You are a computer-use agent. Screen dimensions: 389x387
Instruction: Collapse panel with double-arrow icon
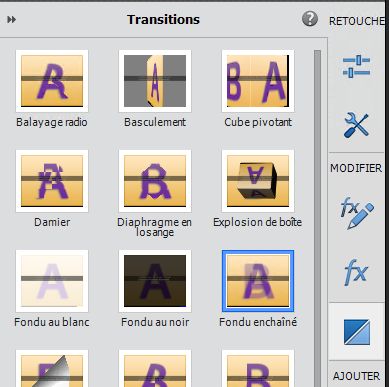point(11,20)
